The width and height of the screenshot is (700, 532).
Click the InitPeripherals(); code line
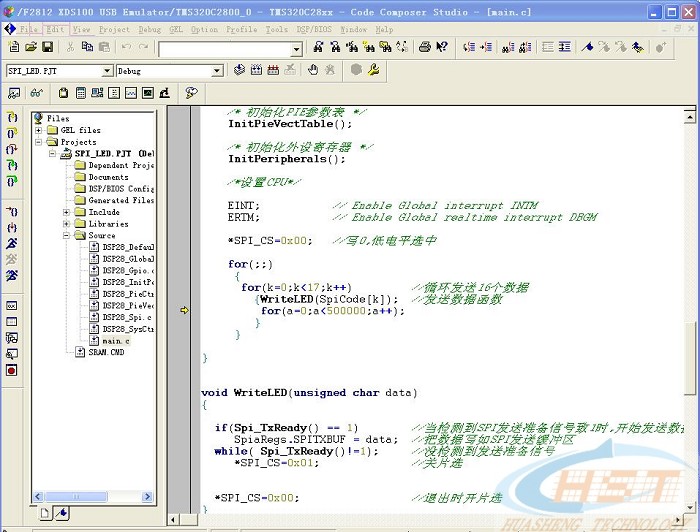pos(287,159)
